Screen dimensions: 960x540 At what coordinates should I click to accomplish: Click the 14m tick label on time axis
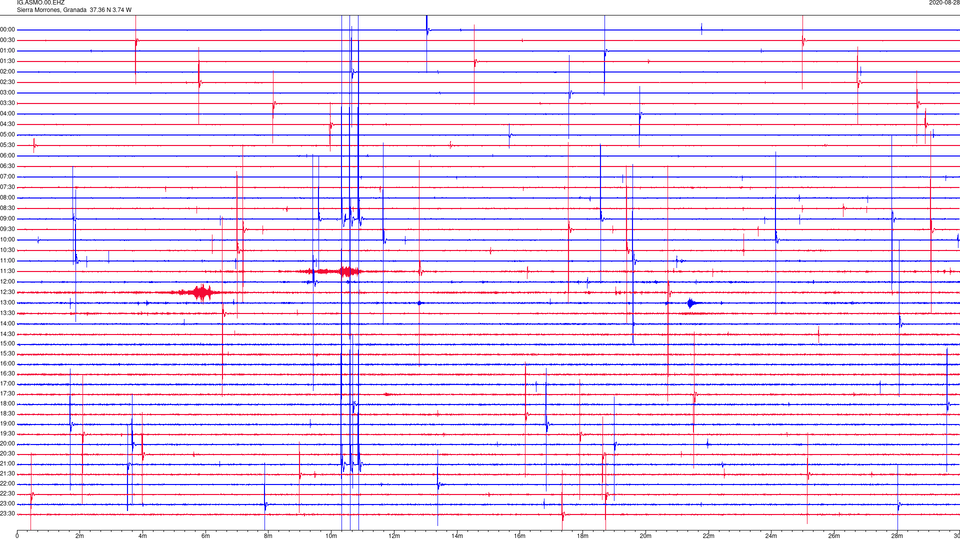[x=457, y=536]
